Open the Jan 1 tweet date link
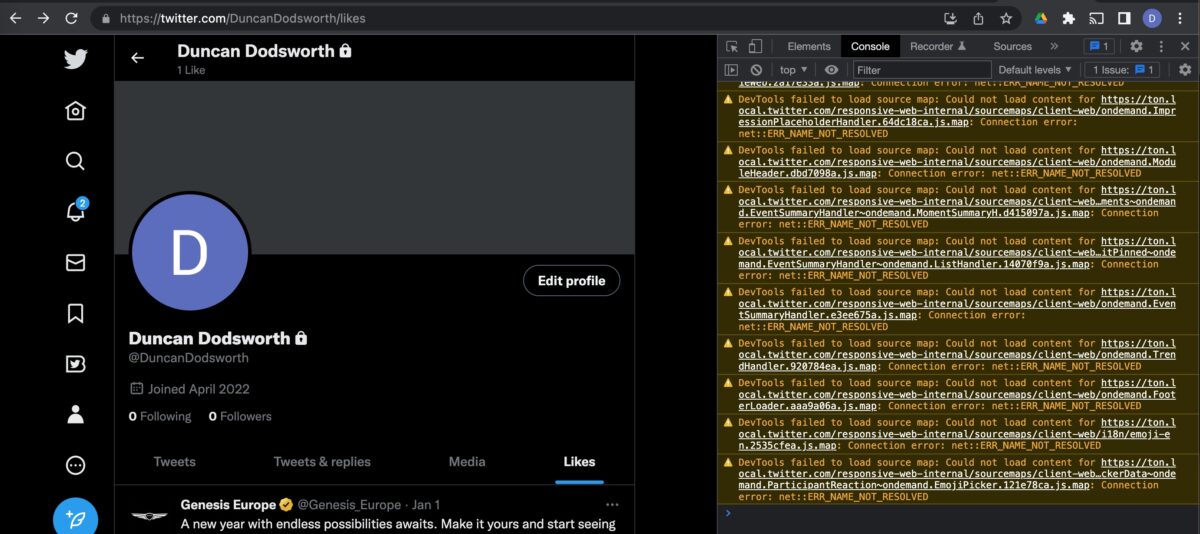1200x534 pixels. coord(426,505)
